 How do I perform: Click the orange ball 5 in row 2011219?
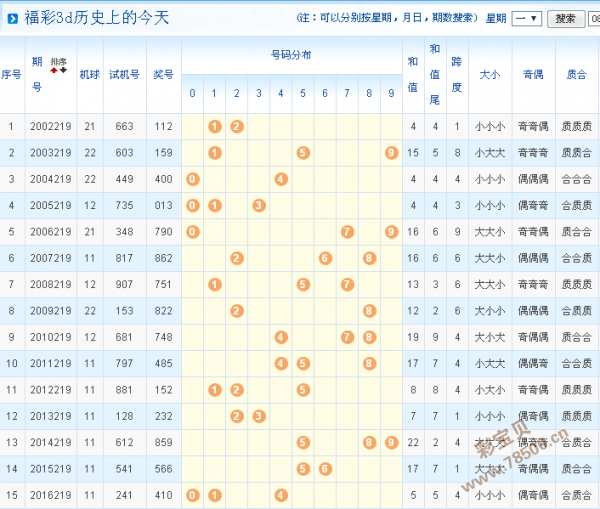tap(303, 363)
